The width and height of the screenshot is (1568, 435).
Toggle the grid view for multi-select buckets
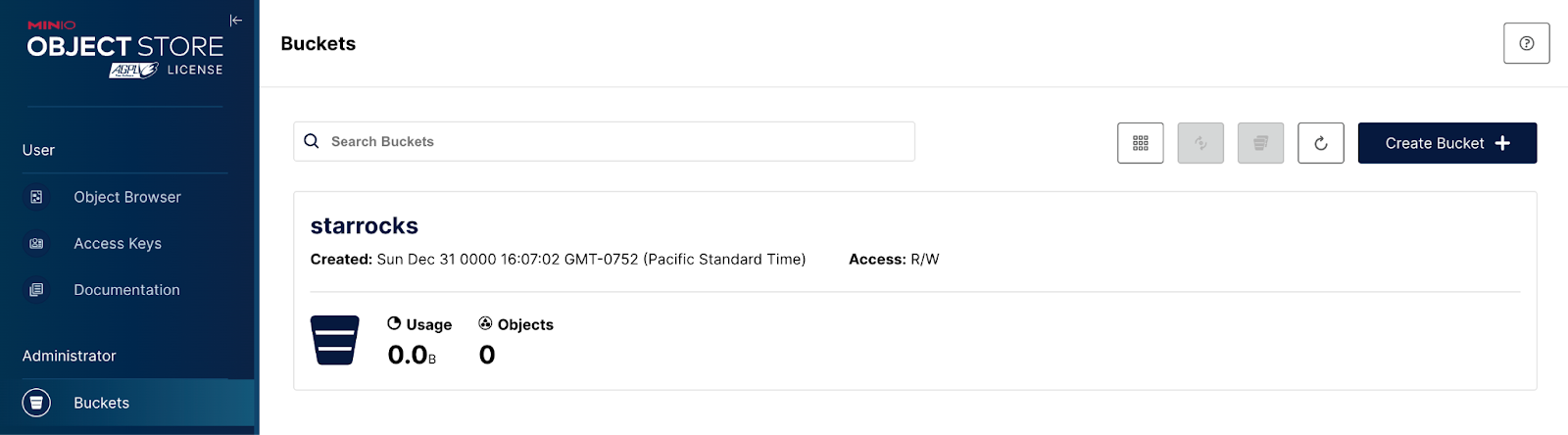[x=1140, y=143]
